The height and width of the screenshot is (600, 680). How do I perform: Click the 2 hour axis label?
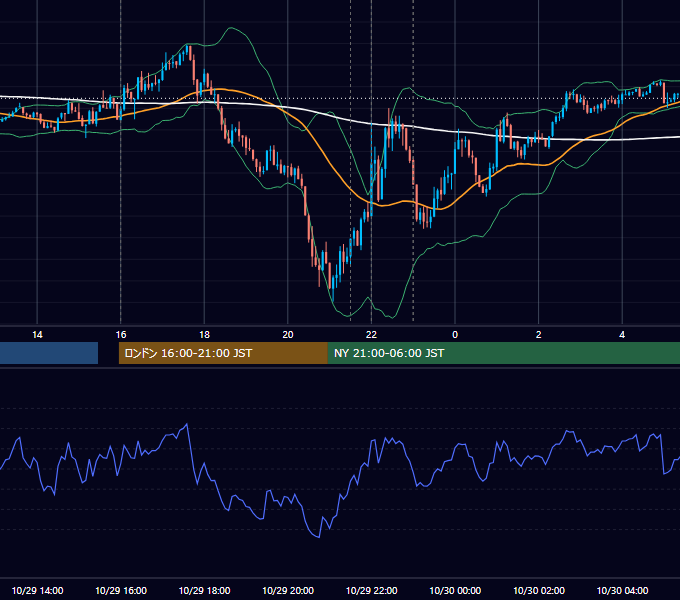point(539,335)
